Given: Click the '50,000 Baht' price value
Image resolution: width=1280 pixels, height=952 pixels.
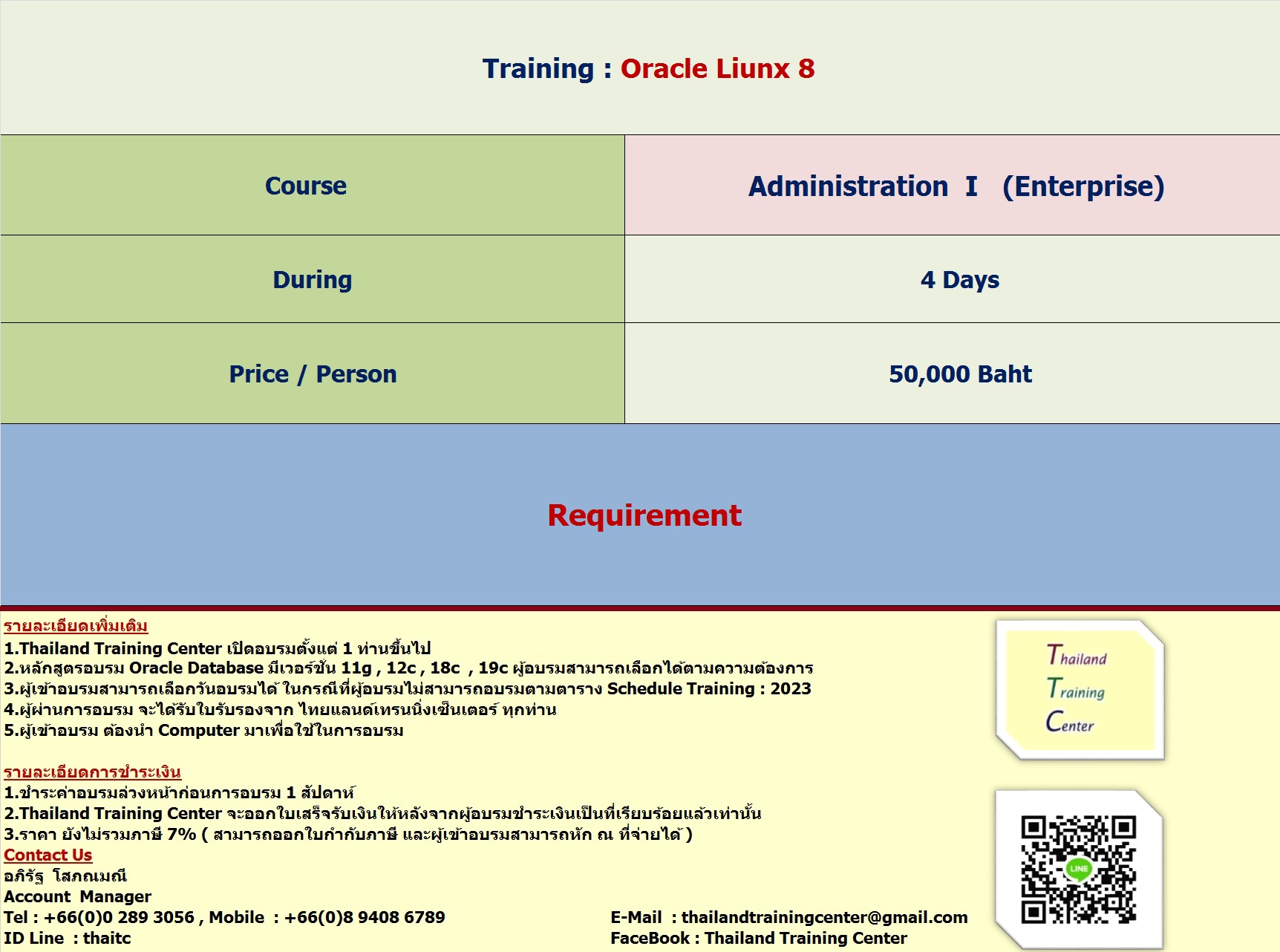Looking at the screenshot, I should click(960, 374).
